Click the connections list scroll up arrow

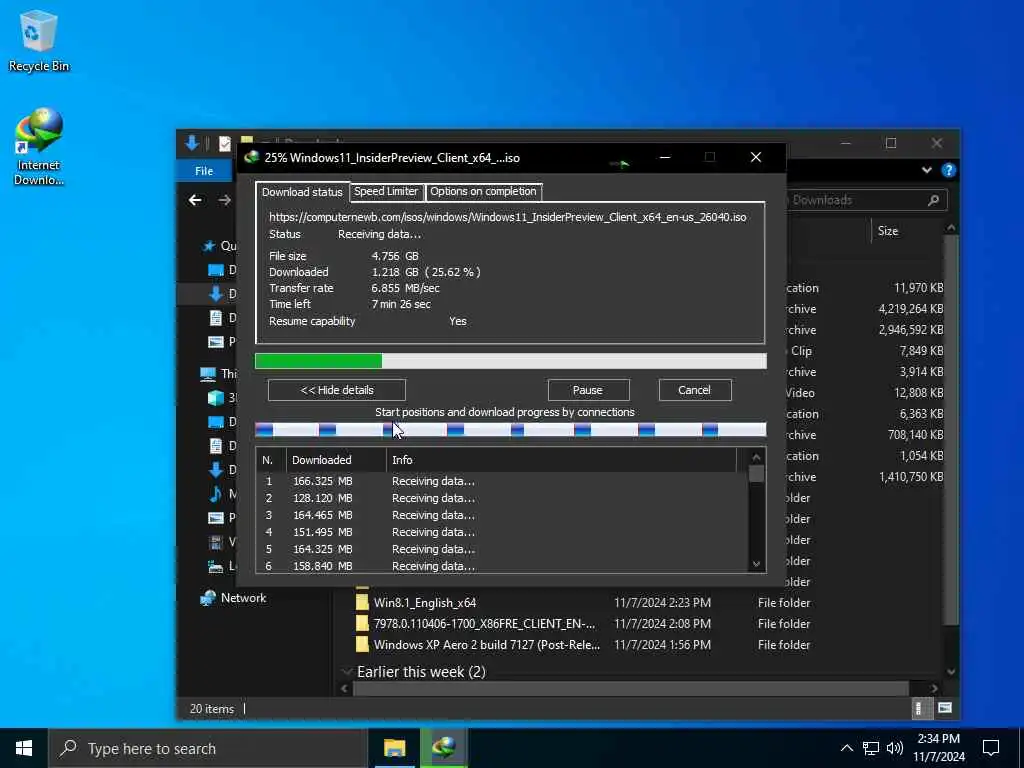click(756, 457)
